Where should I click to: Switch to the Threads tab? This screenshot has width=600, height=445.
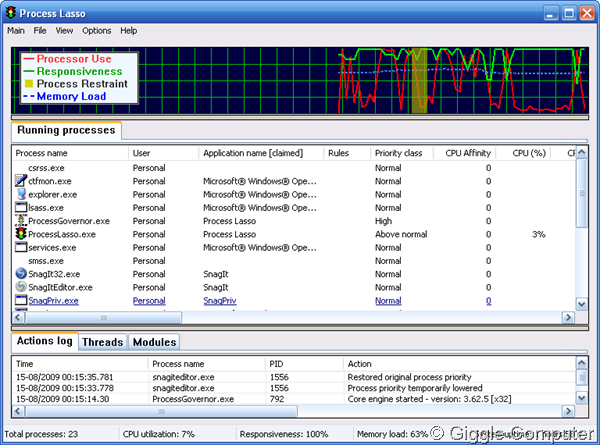point(103,342)
